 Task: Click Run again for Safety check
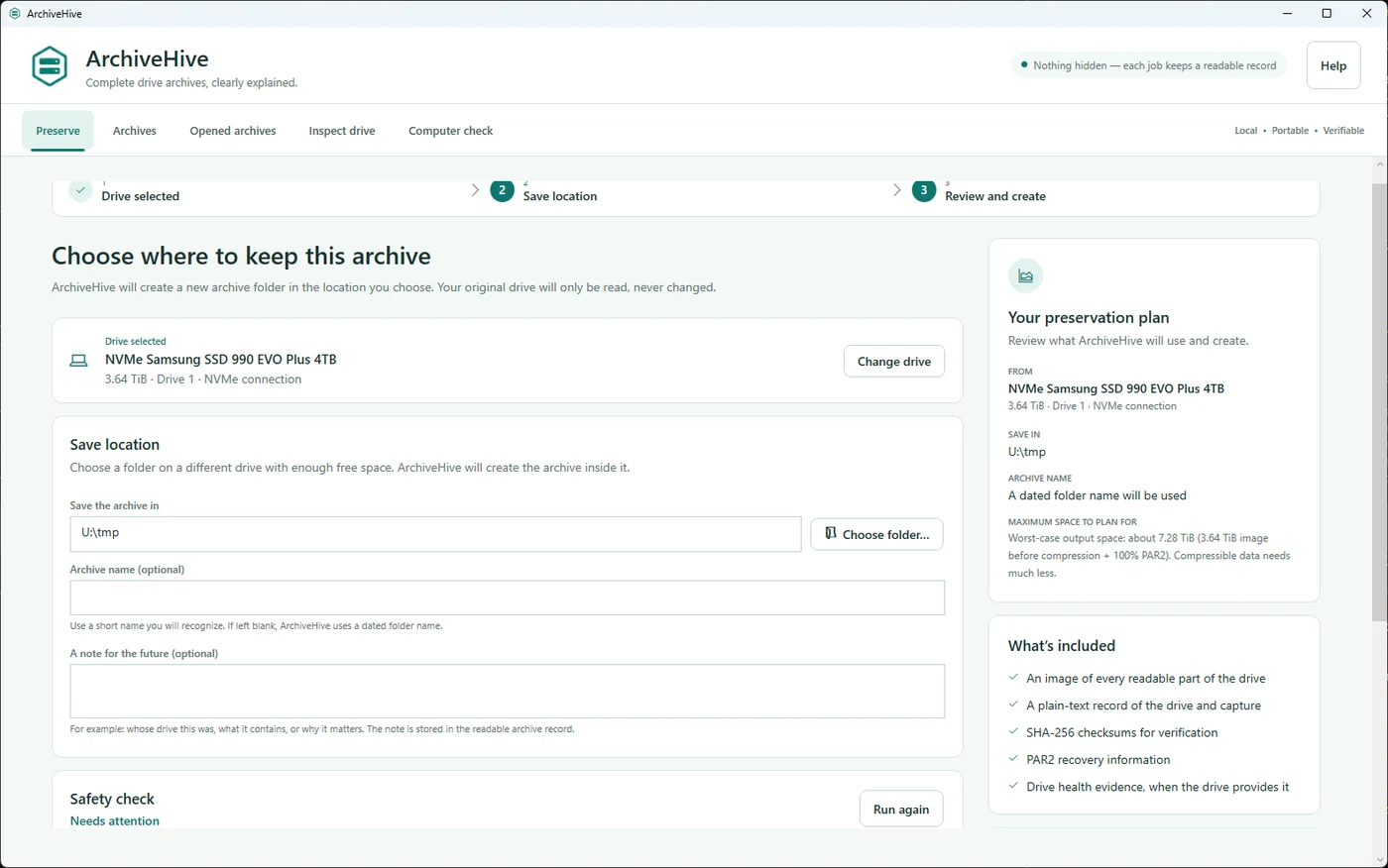pyautogui.click(x=901, y=810)
